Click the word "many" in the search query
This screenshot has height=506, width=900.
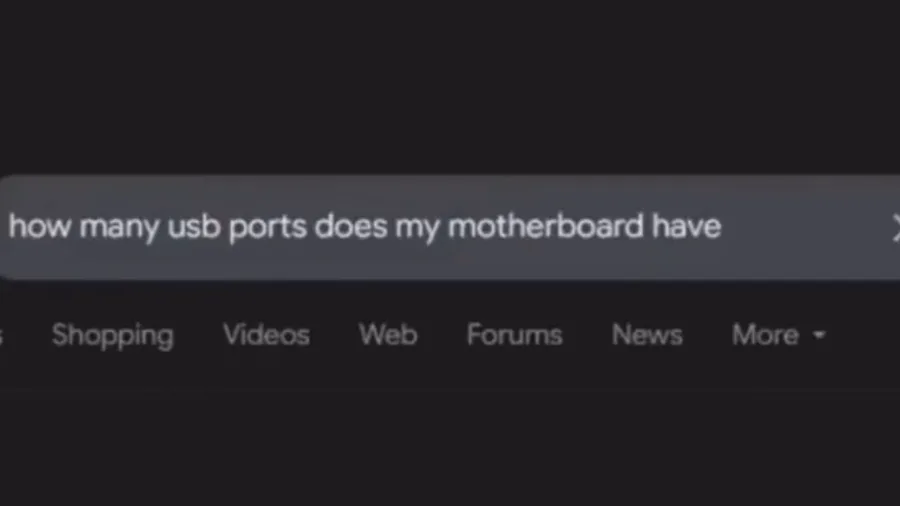point(119,228)
